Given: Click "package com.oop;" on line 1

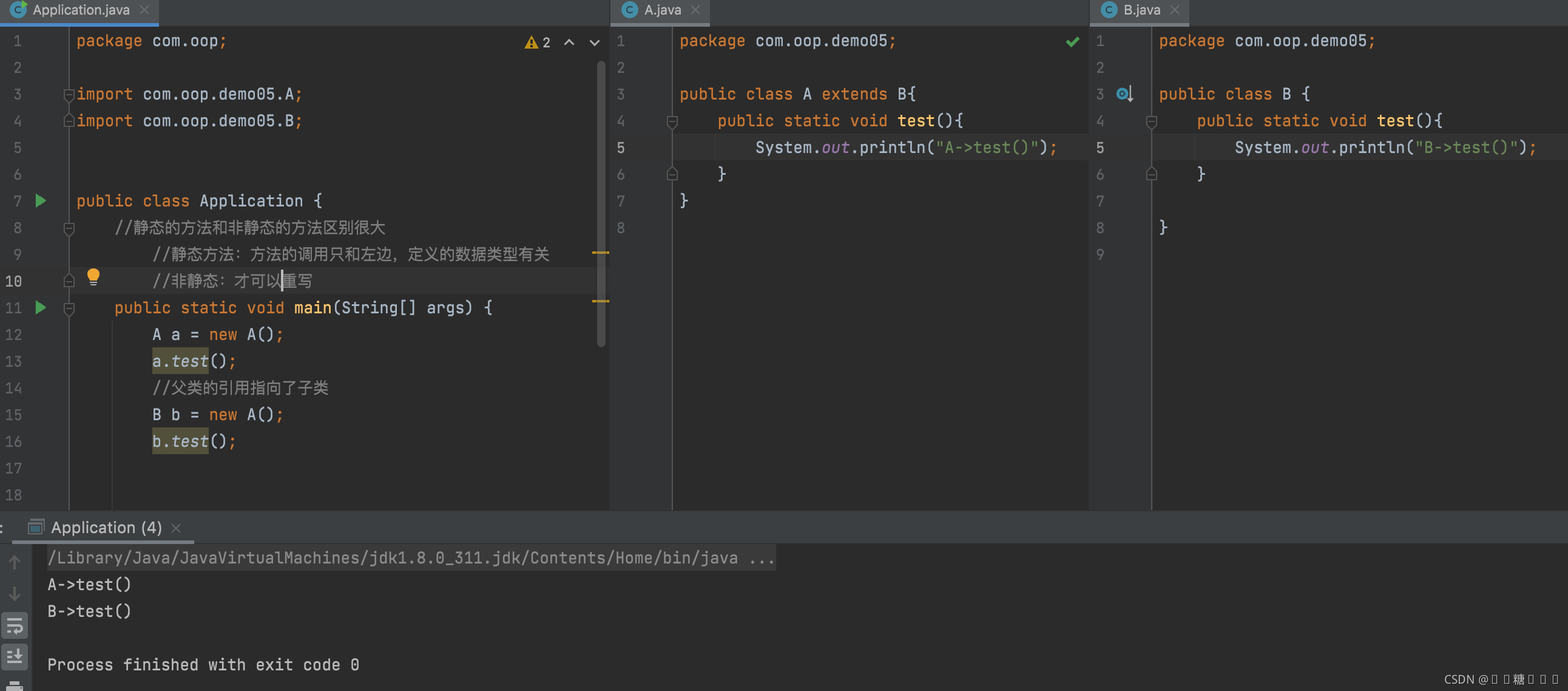Looking at the screenshot, I should coord(152,41).
